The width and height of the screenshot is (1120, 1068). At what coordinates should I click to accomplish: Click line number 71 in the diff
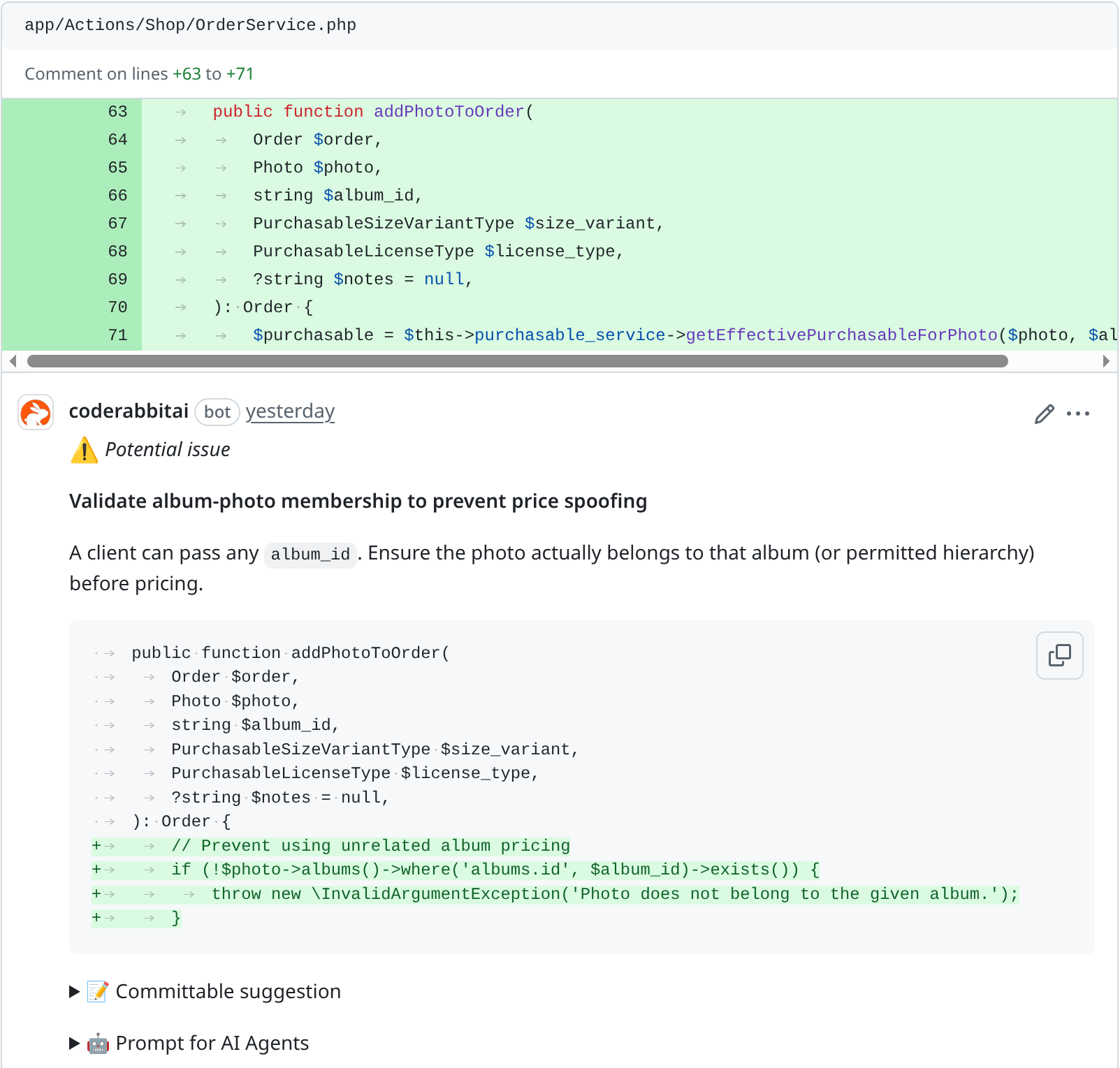[117, 335]
